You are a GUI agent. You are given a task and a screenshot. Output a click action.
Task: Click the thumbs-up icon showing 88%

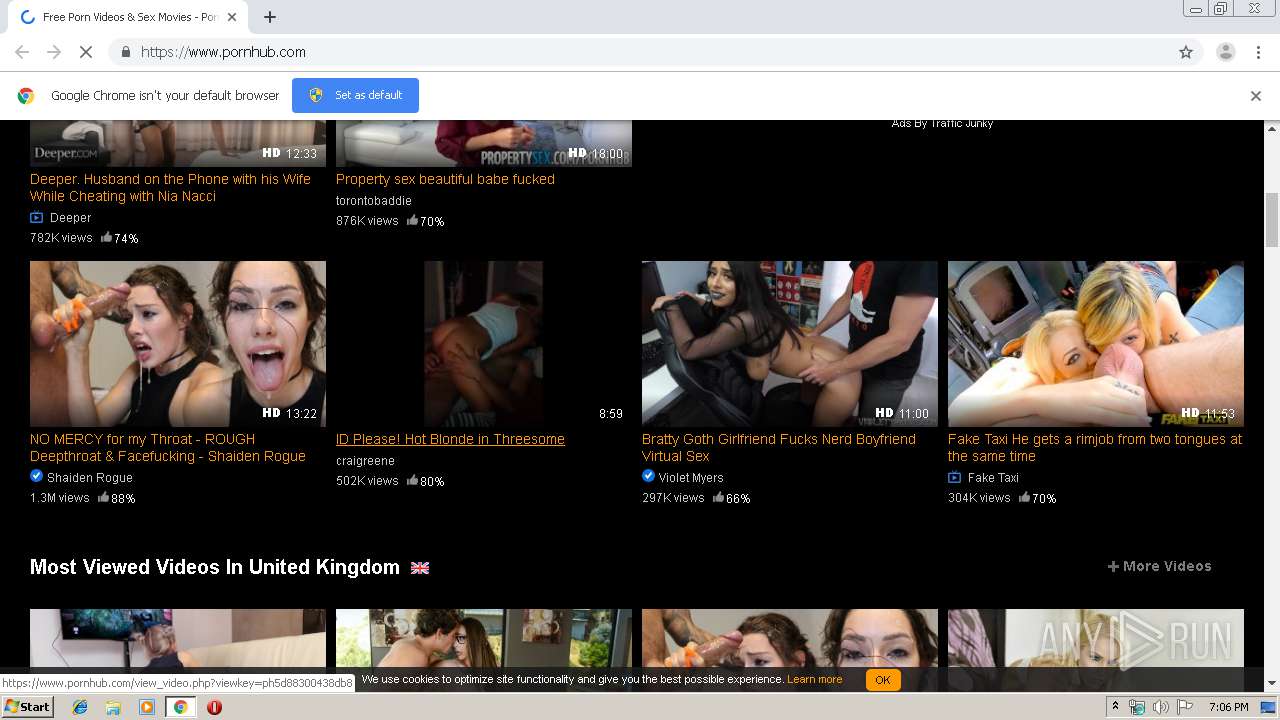pos(103,497)
